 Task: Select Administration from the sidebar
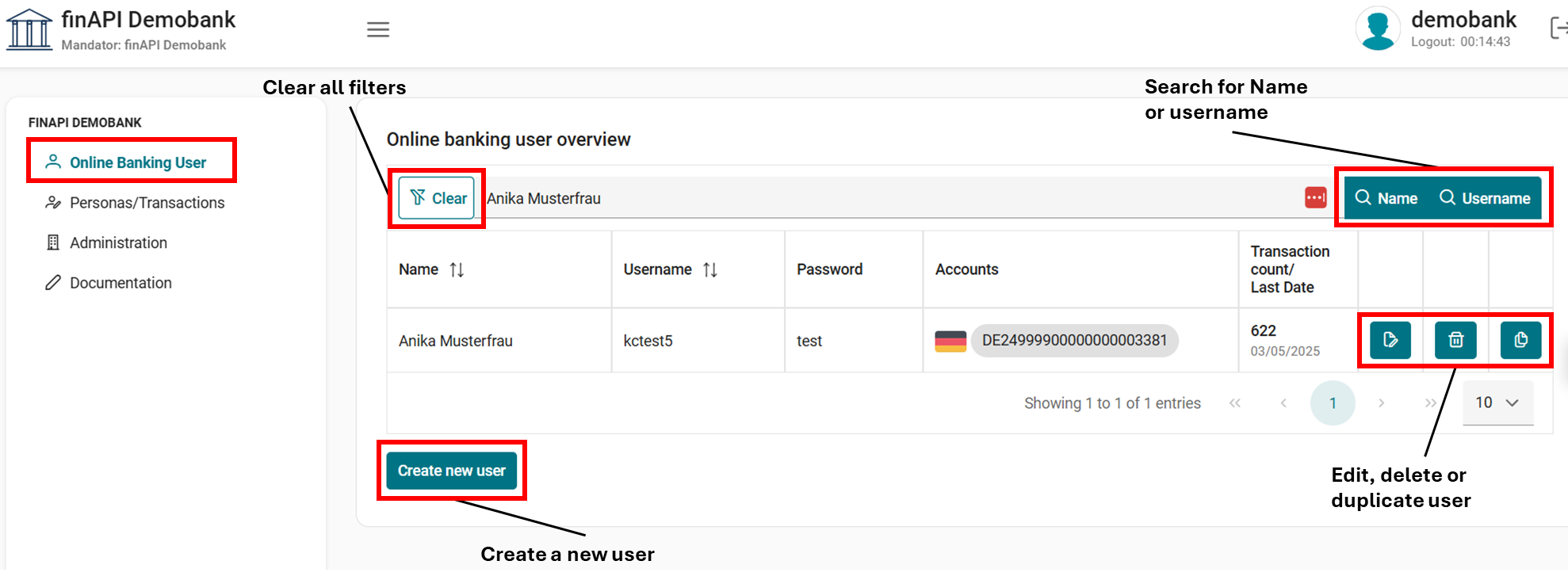pos(118,243)
